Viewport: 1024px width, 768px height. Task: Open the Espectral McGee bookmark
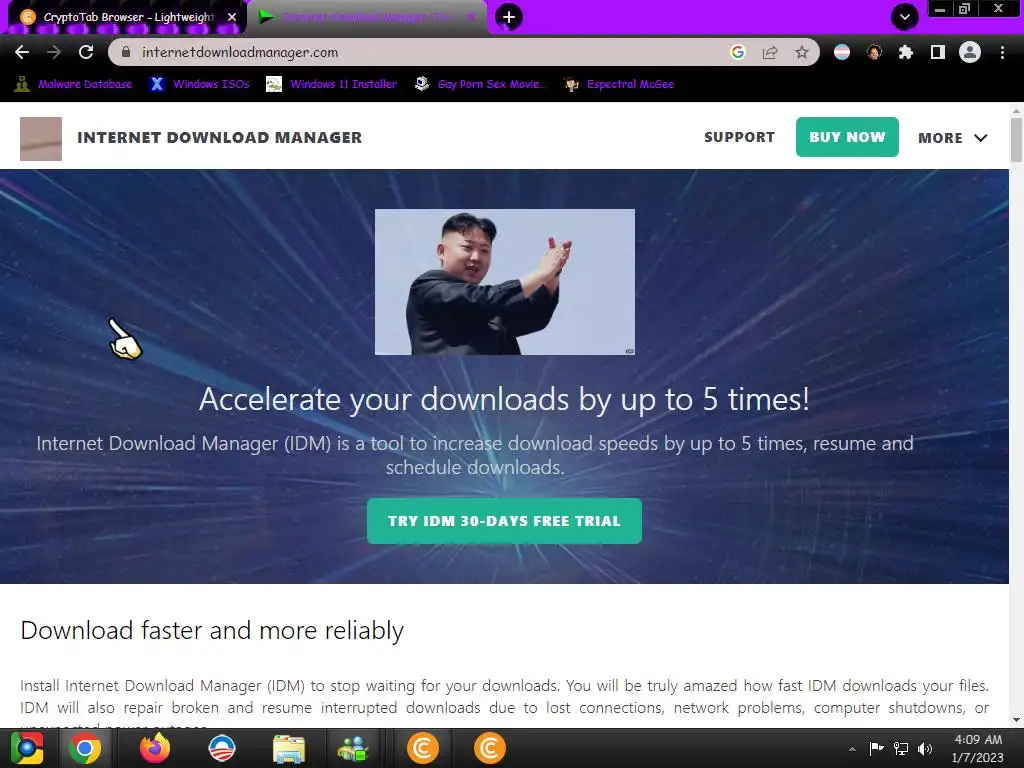pyautogui.click(x=619, y=84)
